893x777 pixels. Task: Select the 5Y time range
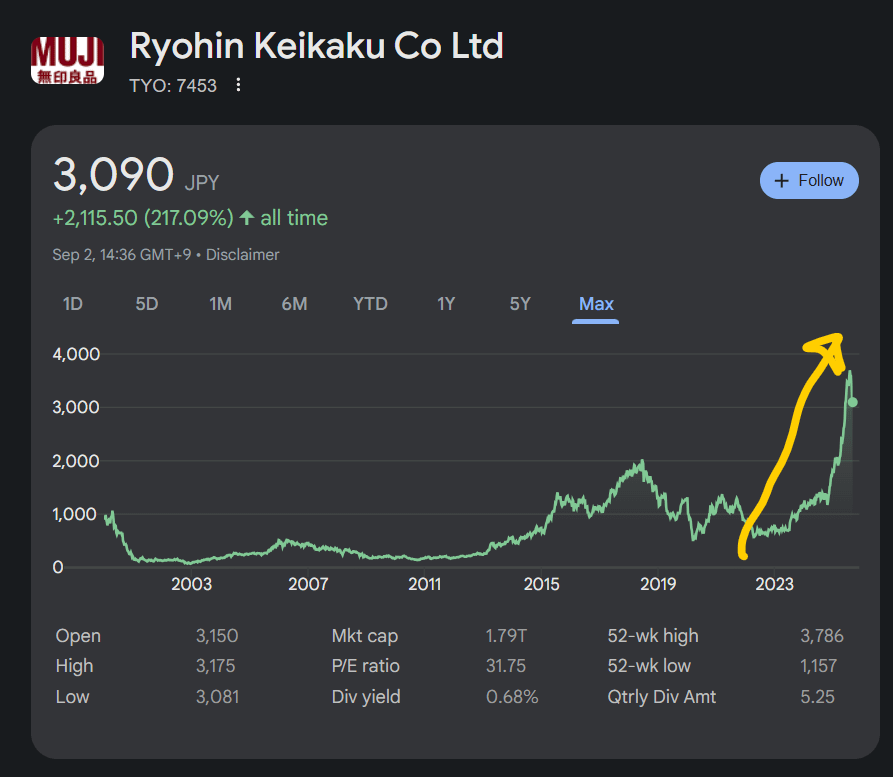coord(520,304)
